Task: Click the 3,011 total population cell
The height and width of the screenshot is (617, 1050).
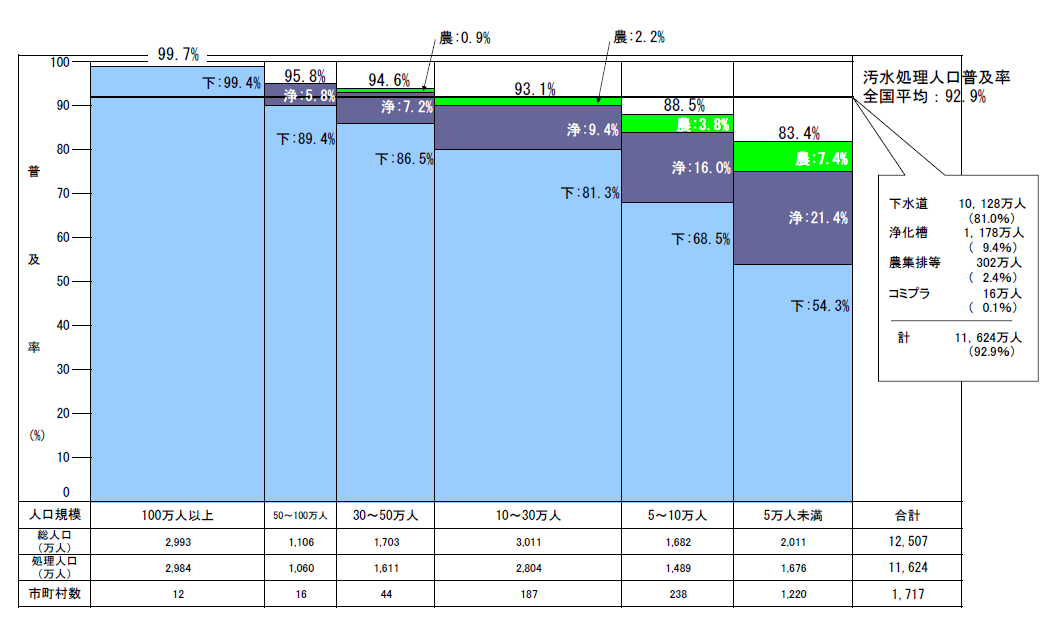Action: coord(528,542)
